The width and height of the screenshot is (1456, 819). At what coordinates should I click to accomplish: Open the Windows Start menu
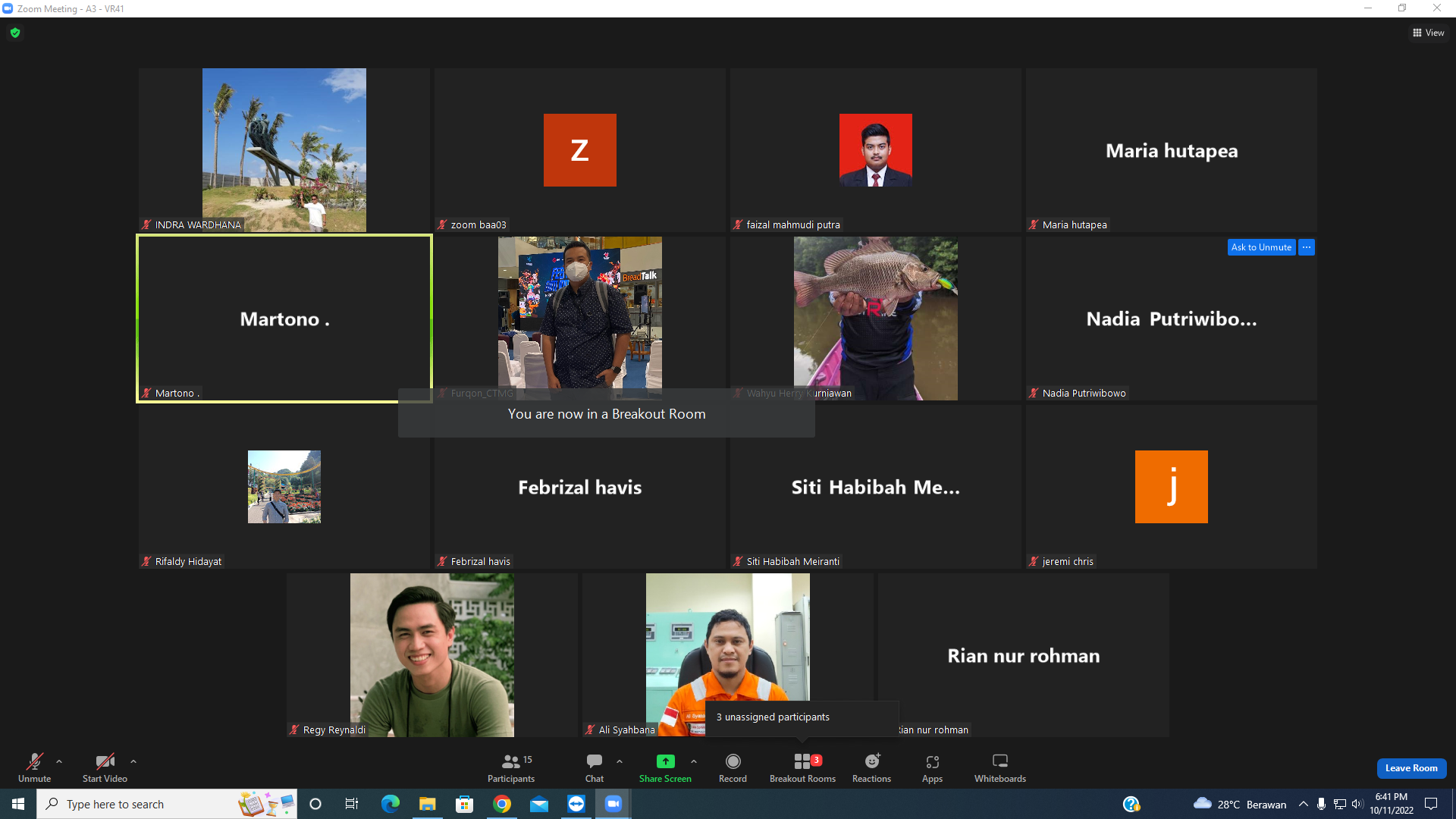[18, 804]
